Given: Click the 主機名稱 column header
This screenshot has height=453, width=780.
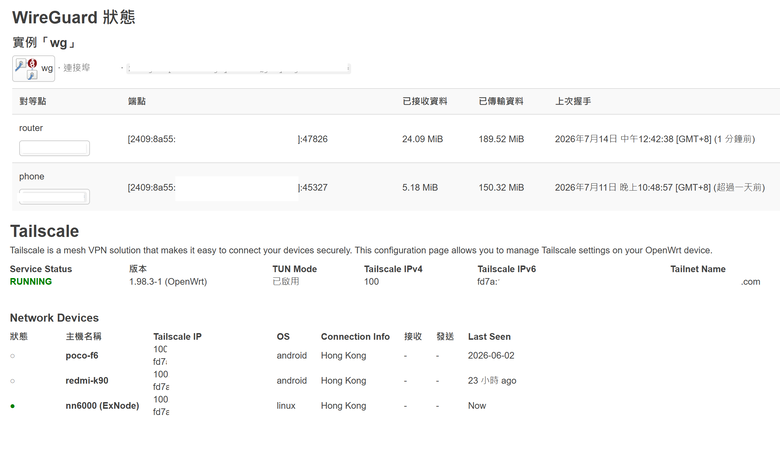Looking at the screenshot, I should click(83, 337).
